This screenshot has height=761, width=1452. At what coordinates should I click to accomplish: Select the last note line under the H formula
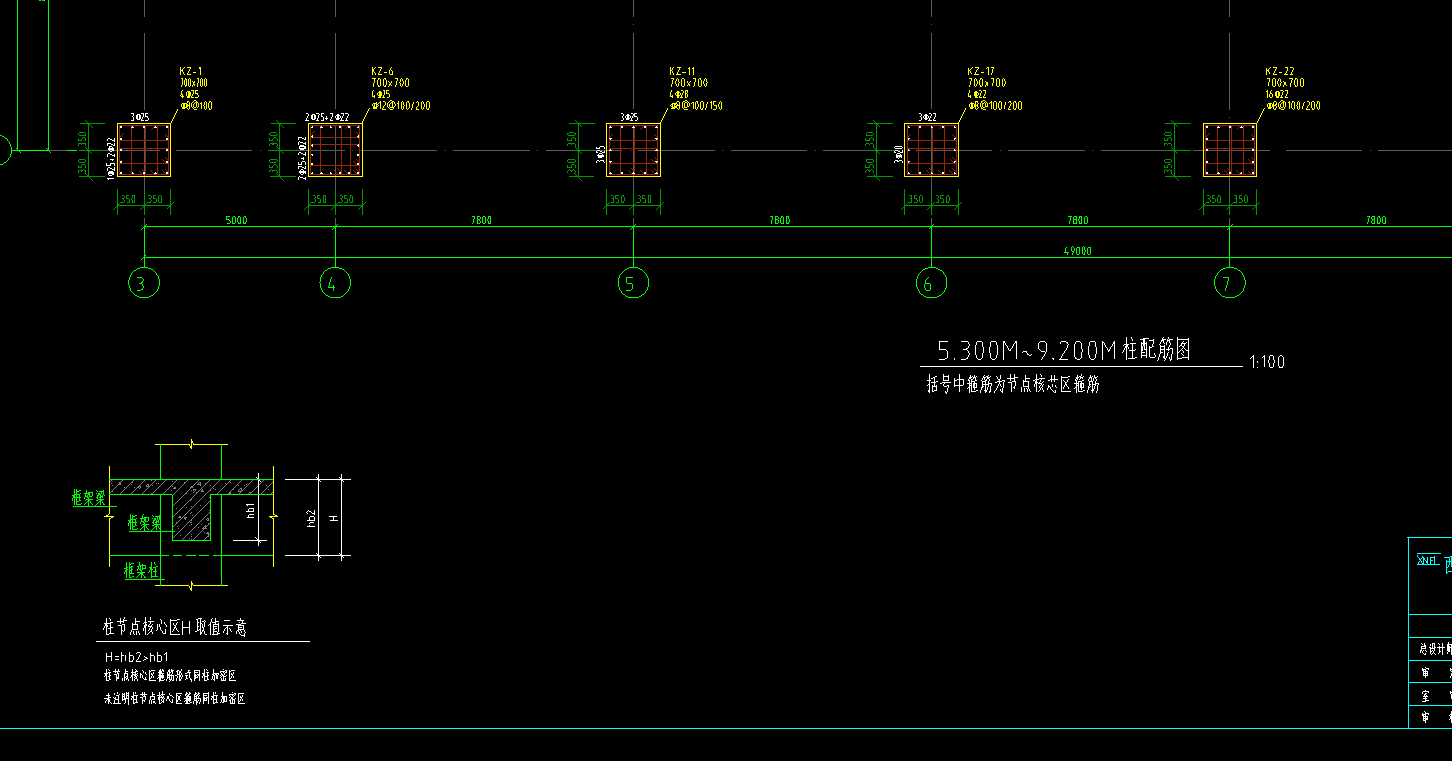[x=174, y=699]
